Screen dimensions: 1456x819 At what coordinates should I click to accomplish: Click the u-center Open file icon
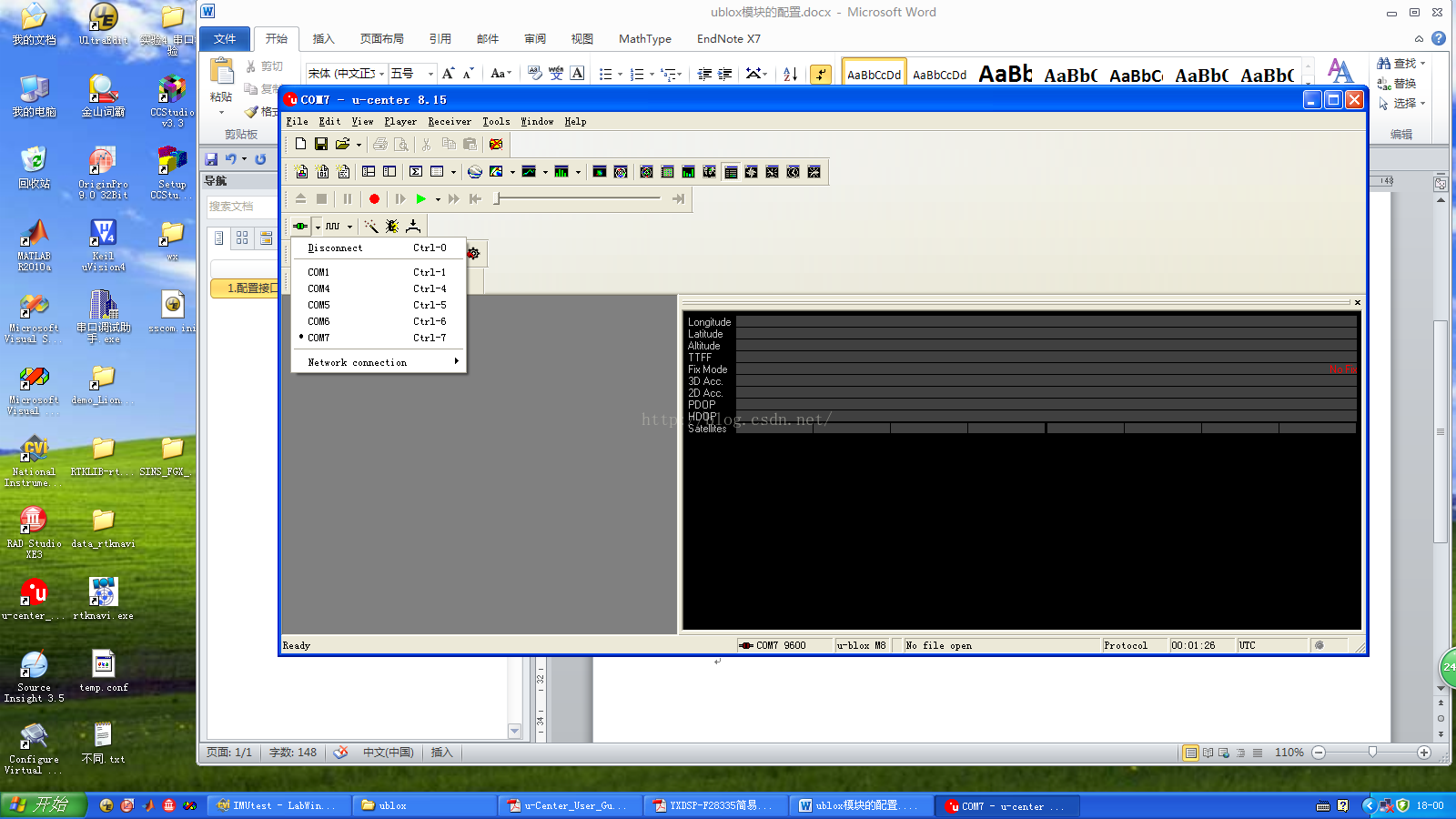pyautogui.click(x=342, y=144)
